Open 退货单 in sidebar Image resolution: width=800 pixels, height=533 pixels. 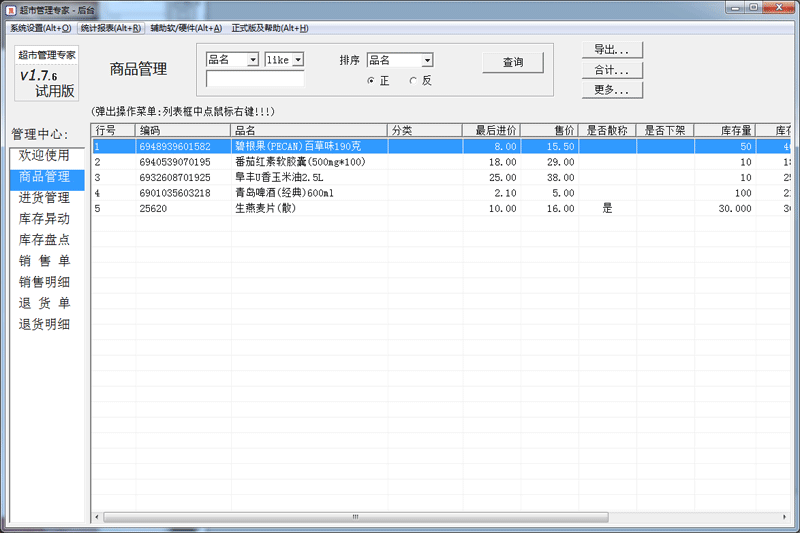pyautogui.click(x=44, y=303)
